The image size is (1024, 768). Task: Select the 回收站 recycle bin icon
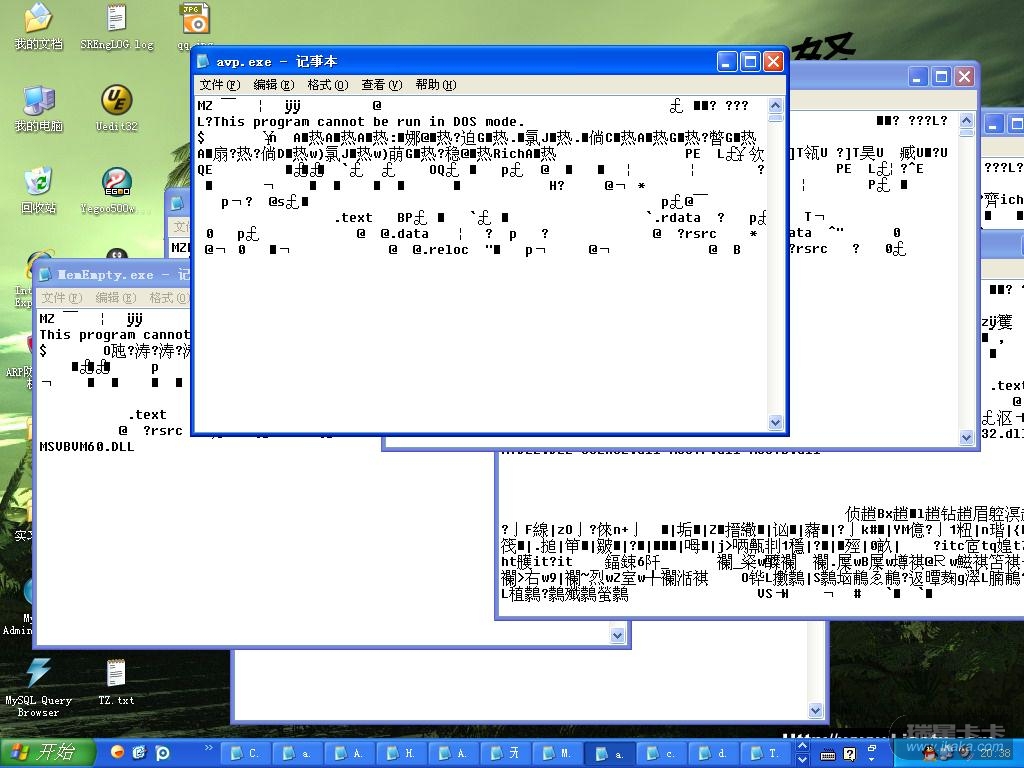tap(39, 183)
